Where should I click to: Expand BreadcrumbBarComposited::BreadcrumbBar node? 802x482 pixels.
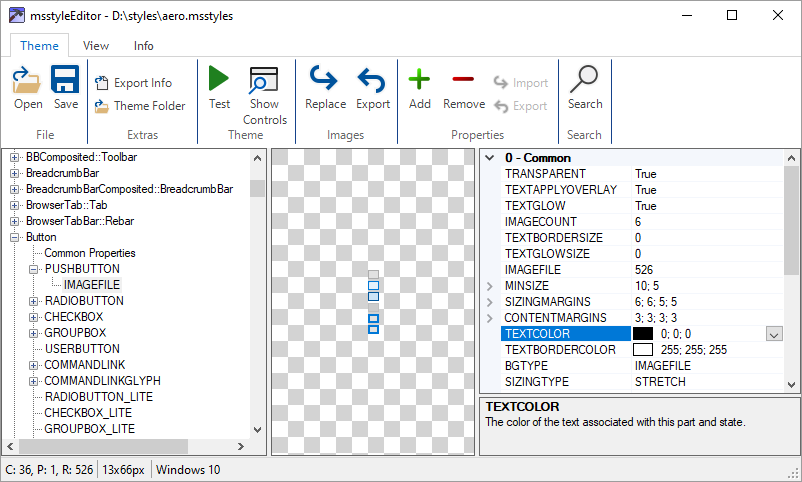(x=15, y=189)
